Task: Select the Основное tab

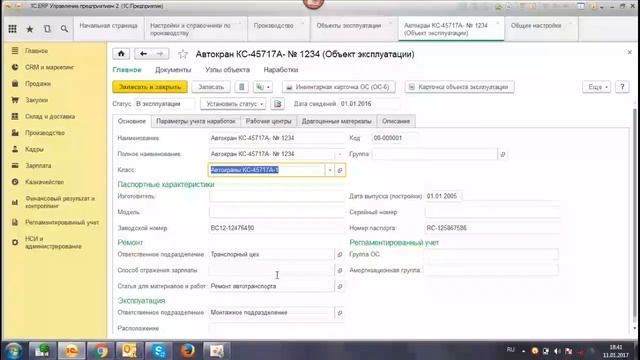Action: click(x=132, y=121)
